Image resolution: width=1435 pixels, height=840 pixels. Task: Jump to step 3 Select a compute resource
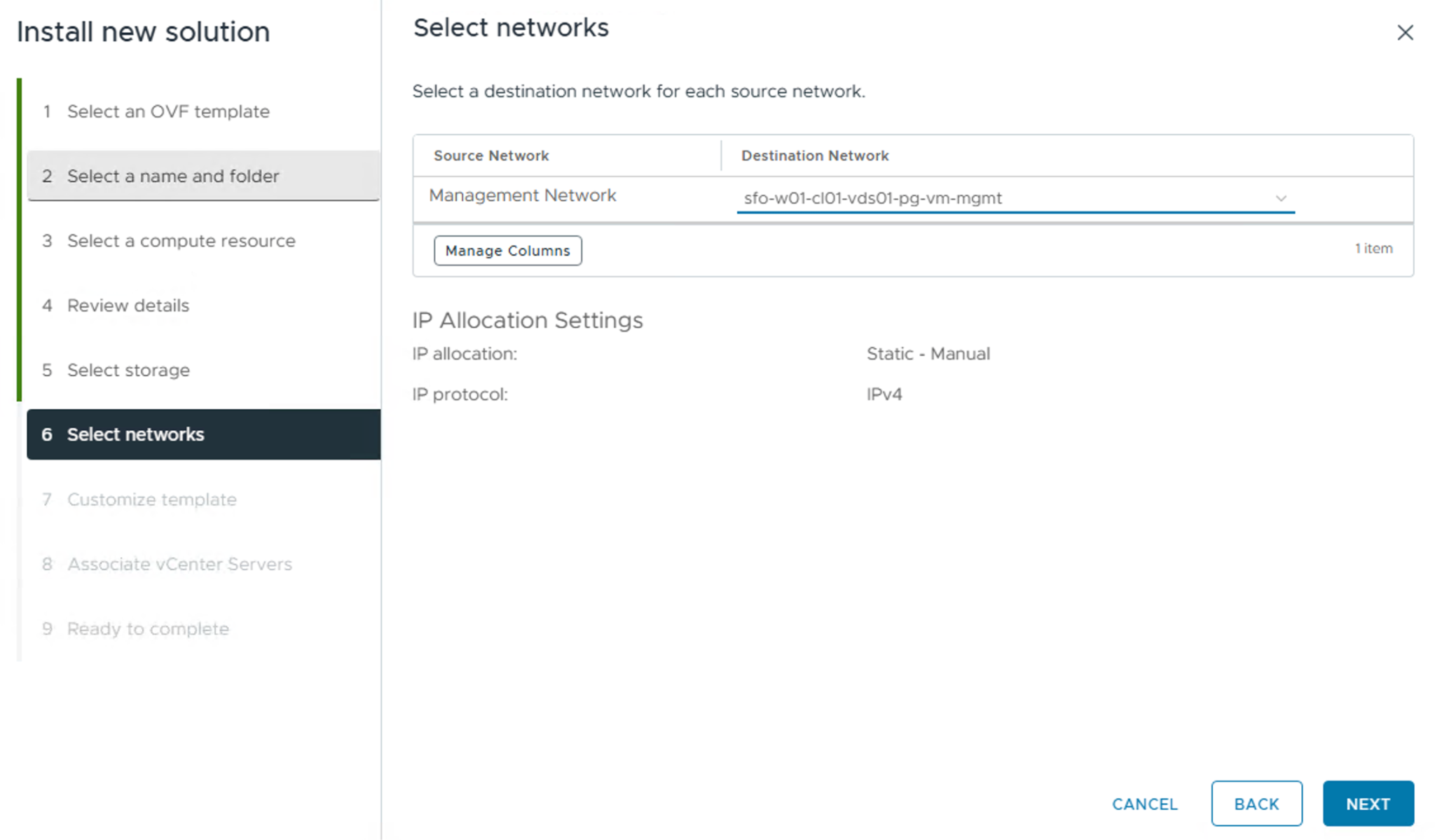click(x=181, y=241)
